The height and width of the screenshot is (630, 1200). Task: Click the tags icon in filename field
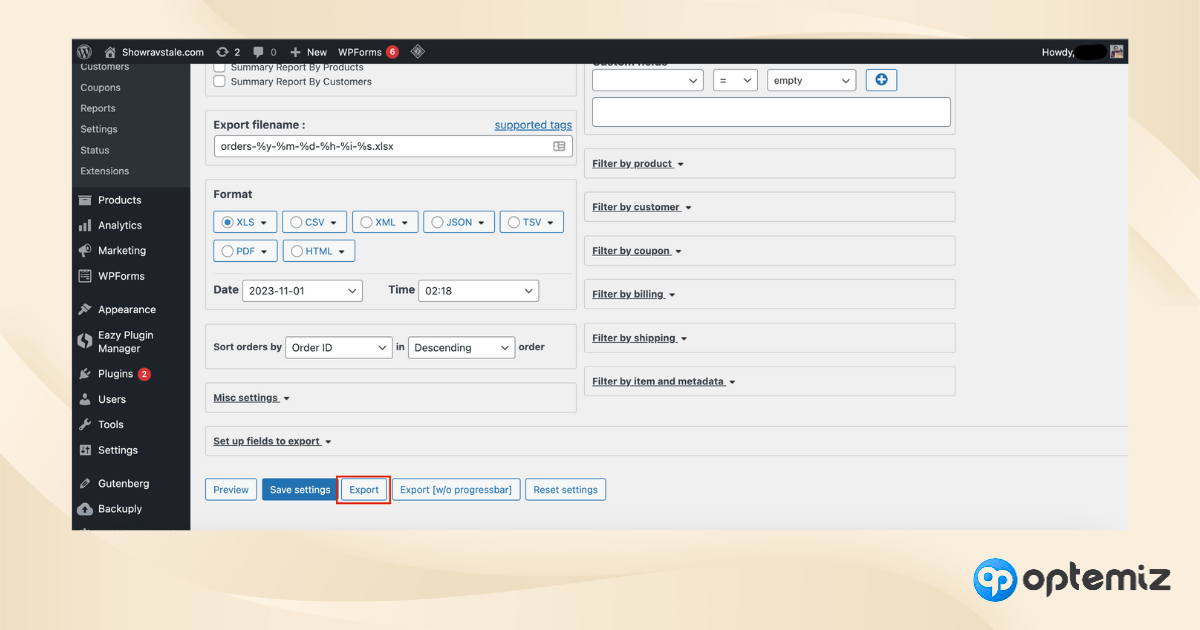pos(560,146)
